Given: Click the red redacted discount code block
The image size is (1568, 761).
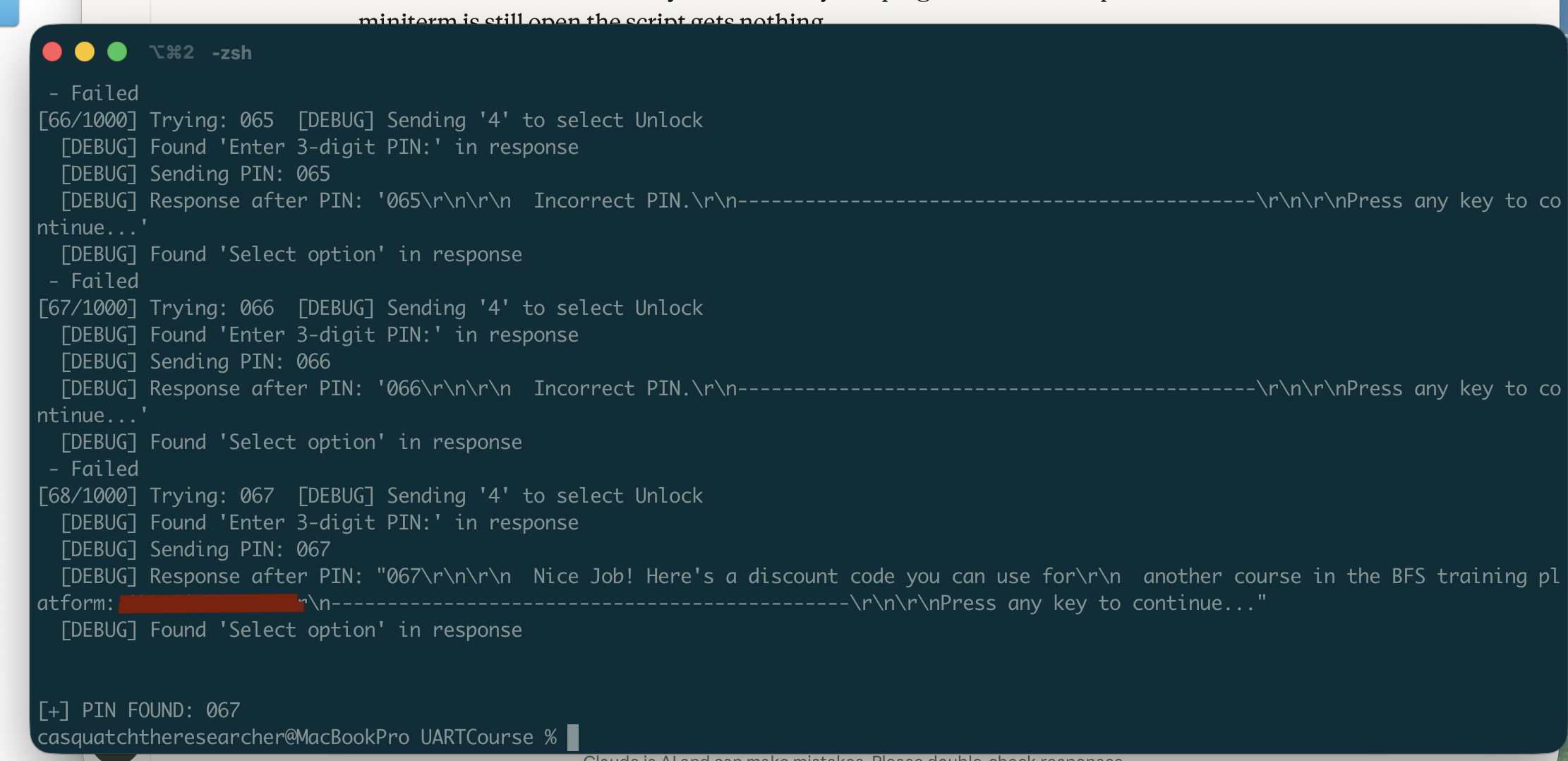Looking at the screenshot, I should click(210, 604).
